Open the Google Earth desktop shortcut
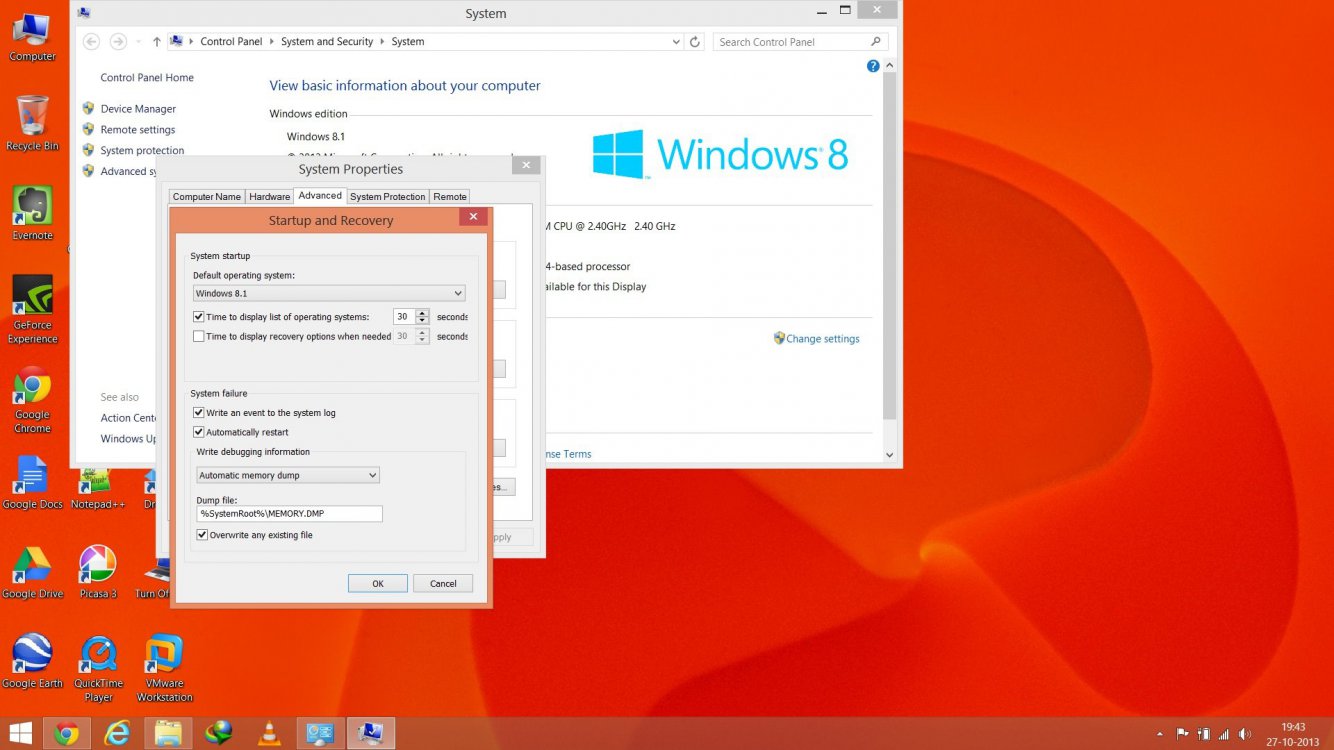Viewport: 1334px width, 750px height. pyautogui.click(x=32, y=661)
